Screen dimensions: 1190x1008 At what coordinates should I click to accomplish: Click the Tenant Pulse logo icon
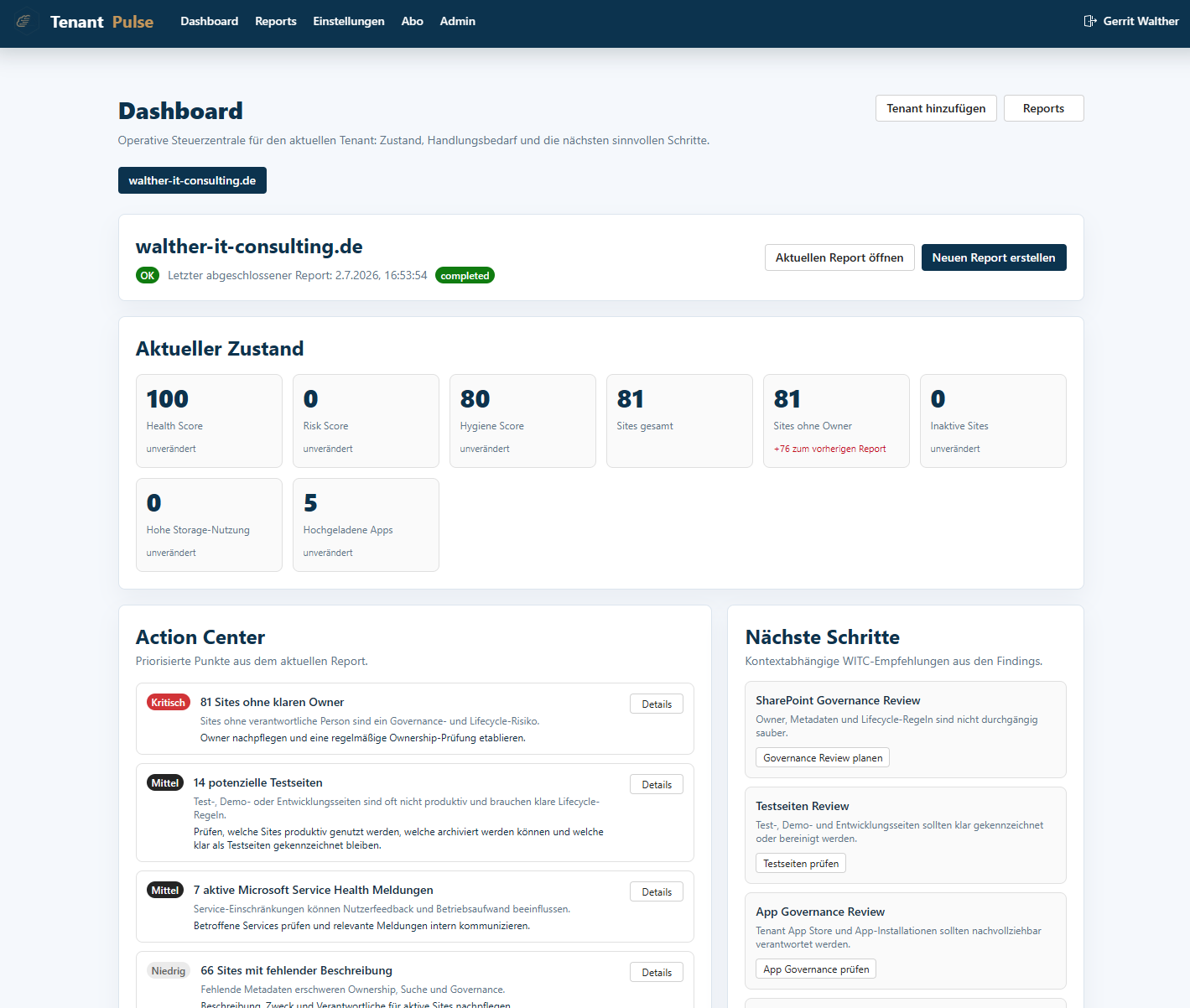pos(24,21)
